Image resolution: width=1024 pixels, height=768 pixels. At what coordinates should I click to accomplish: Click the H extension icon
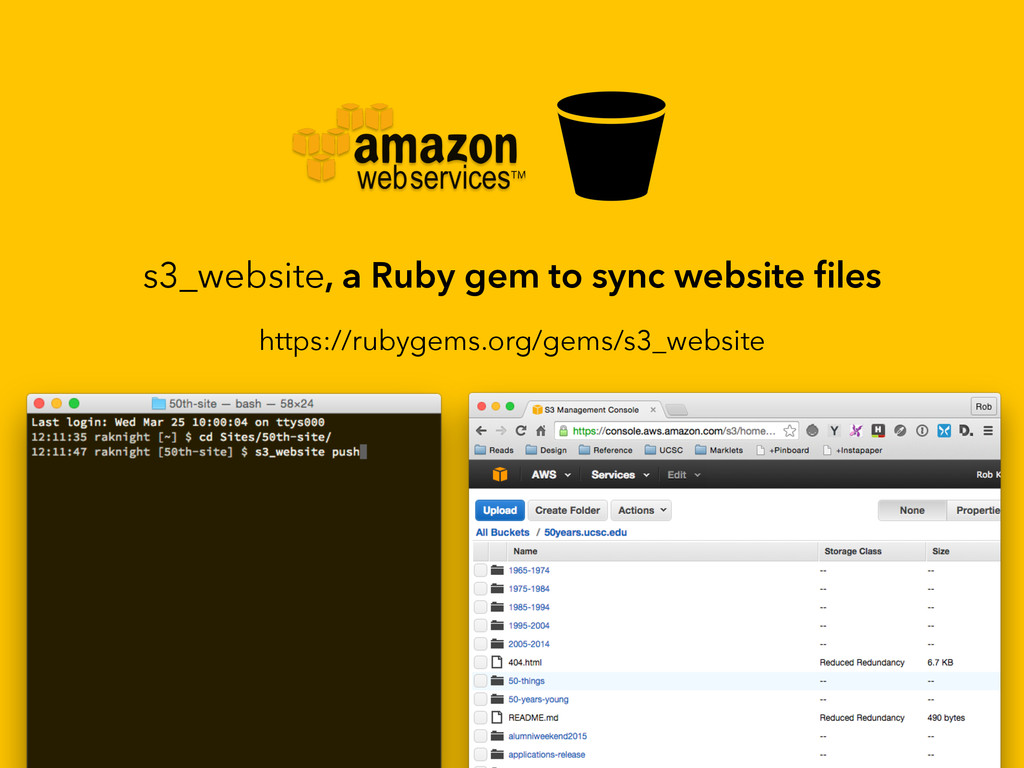(x=878, y=431)
